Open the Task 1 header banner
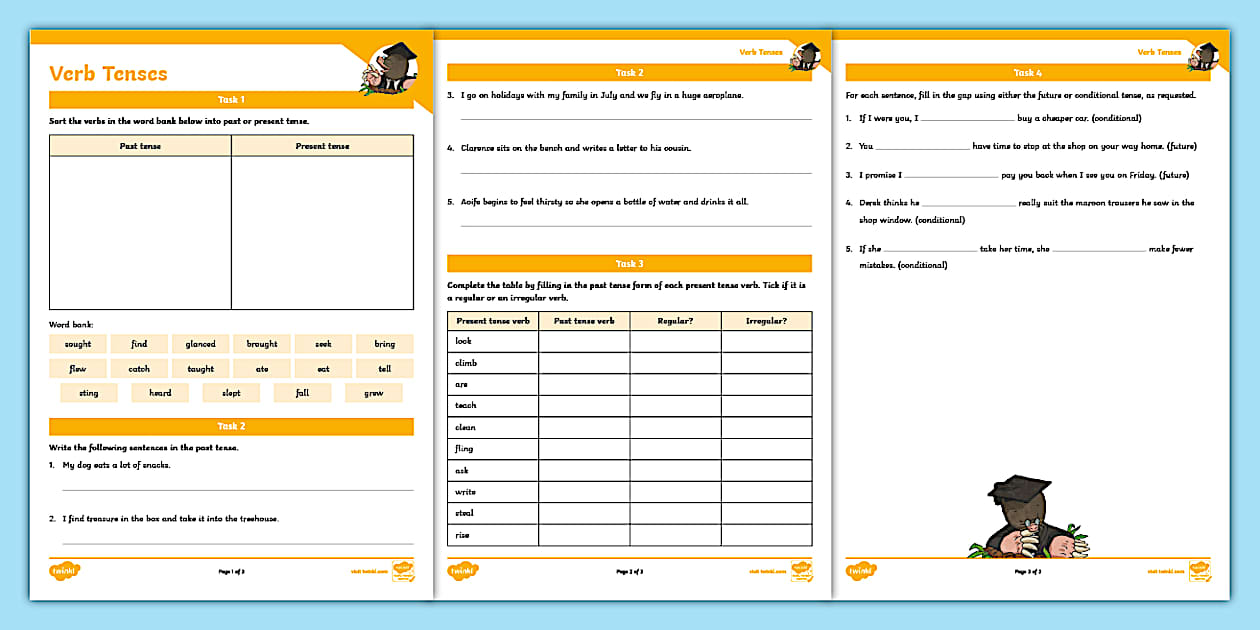 (x=230, y=99)
